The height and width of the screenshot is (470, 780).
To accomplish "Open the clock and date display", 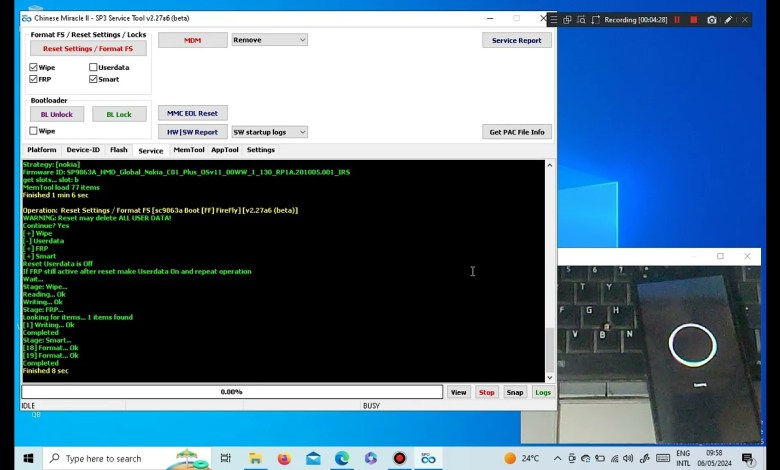I will [714, 458].
